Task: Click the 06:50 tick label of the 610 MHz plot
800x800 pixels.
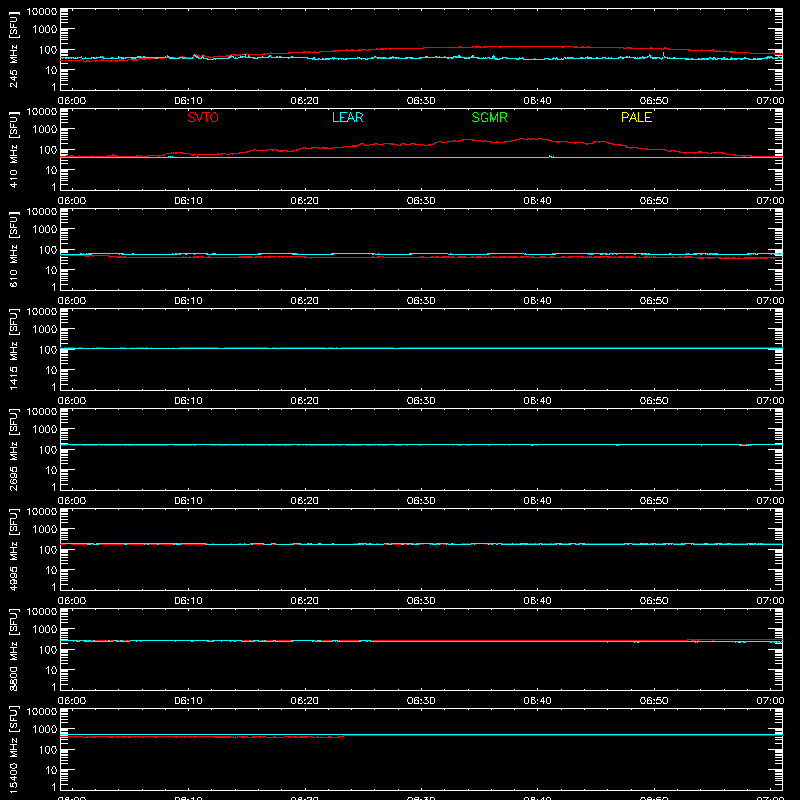Action: 654,301
